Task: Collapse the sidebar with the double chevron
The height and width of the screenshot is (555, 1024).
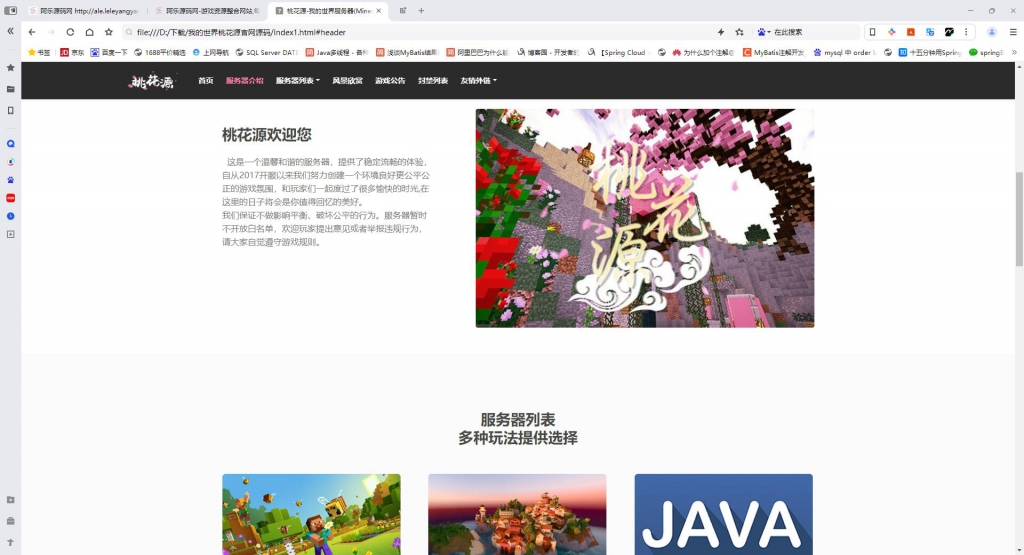Action: click(x=10, y=31)
